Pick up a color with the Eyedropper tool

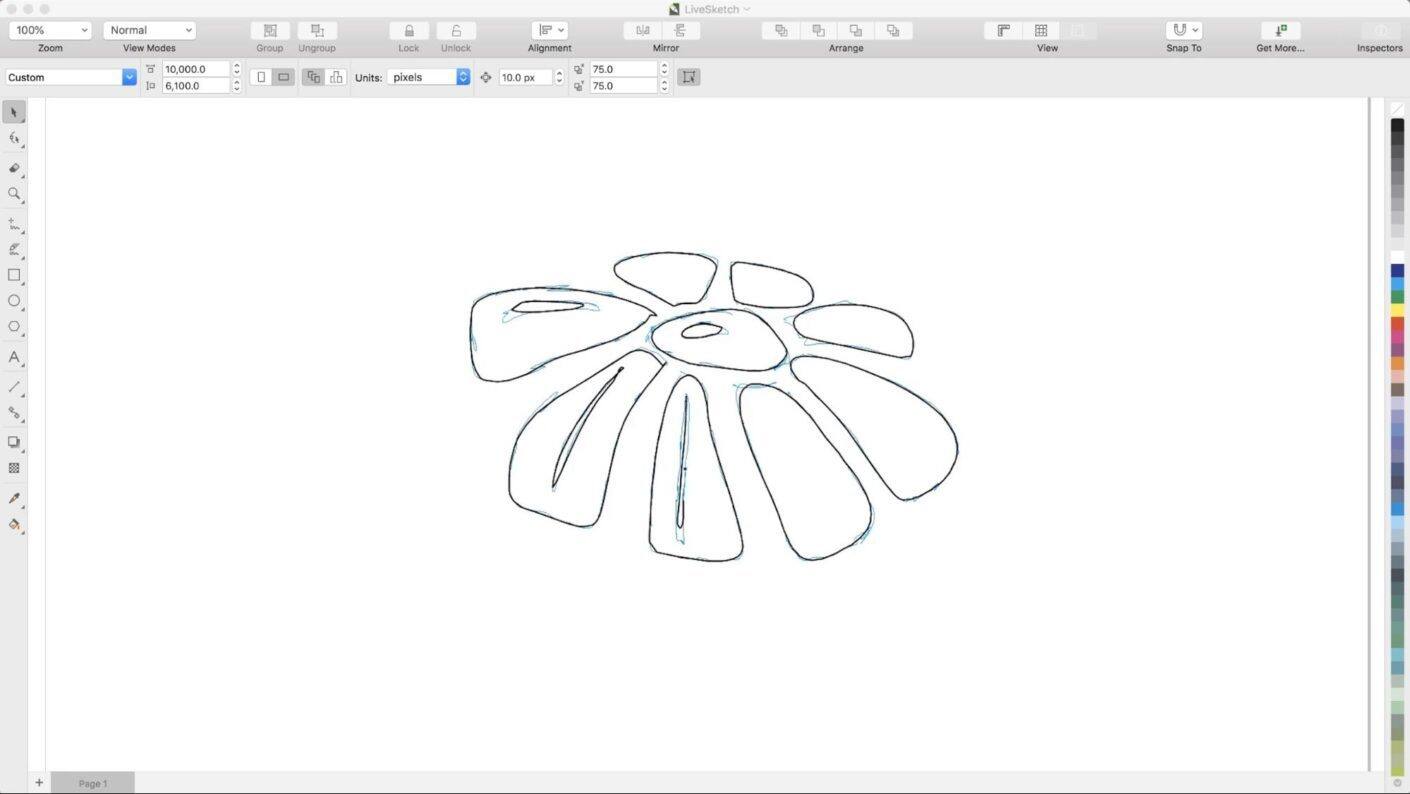(14, 498)
